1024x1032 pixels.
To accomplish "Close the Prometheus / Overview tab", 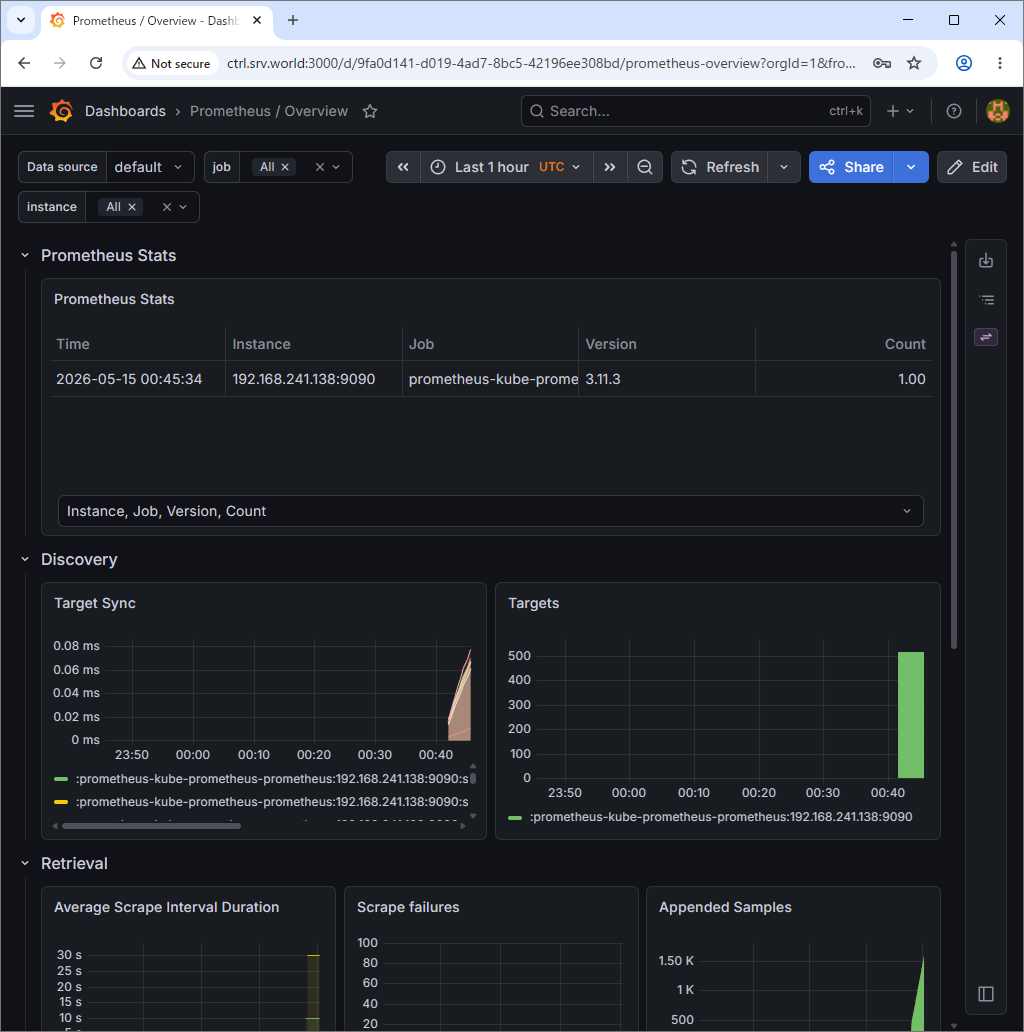I will (257, 20).
